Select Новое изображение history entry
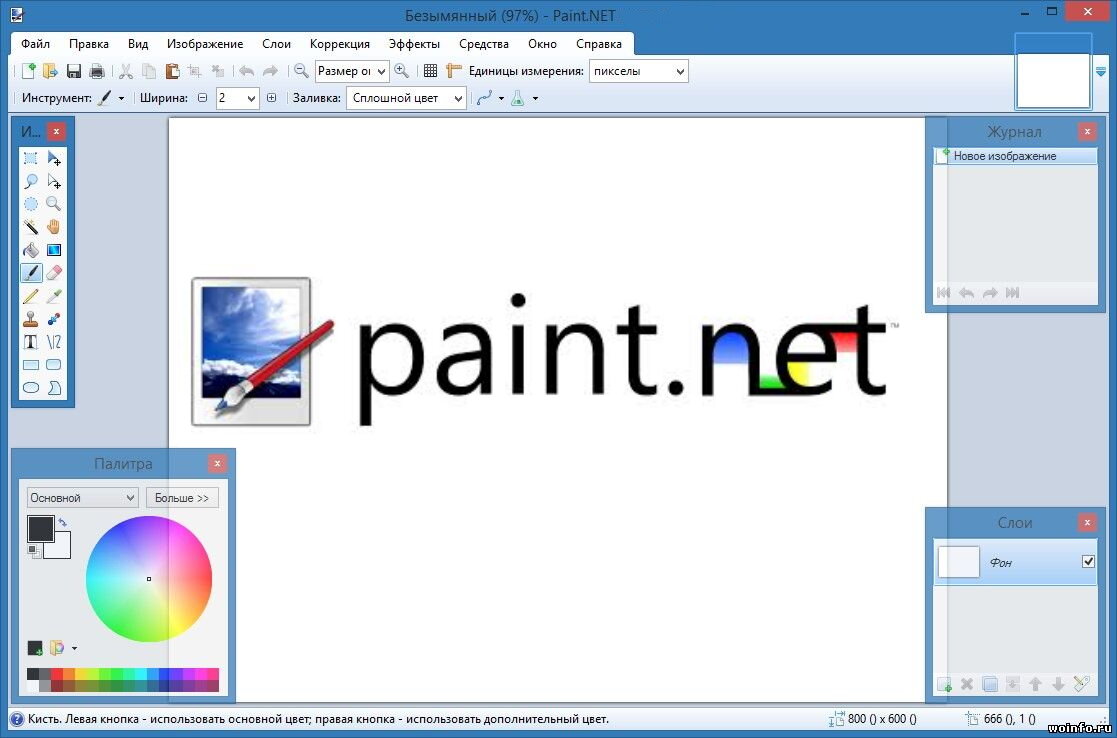1117x738 pixels. pos(1016,156)
